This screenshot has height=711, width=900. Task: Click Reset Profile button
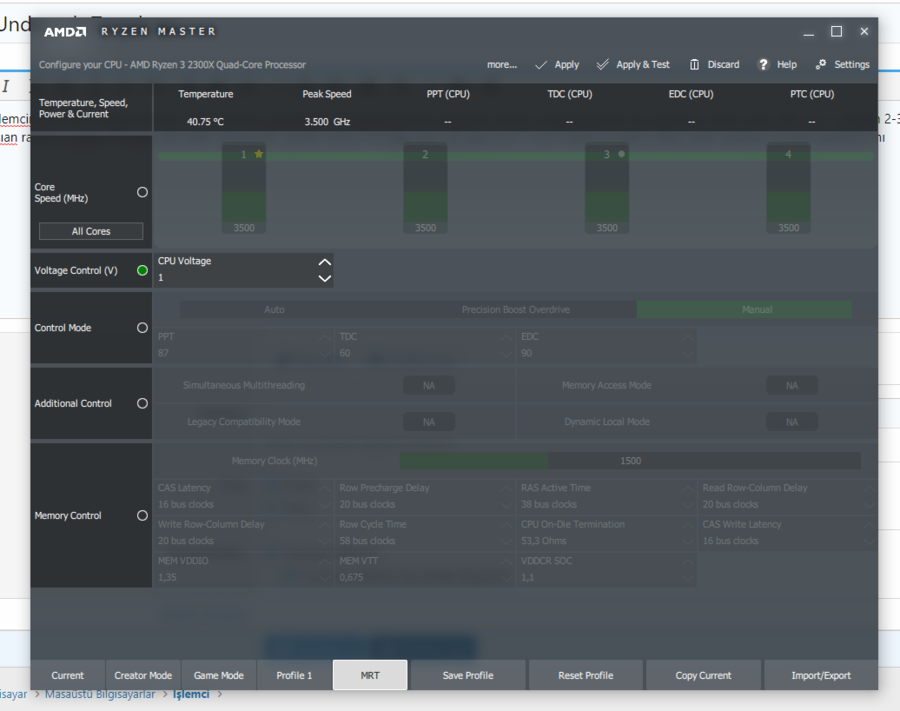[585, 675]
